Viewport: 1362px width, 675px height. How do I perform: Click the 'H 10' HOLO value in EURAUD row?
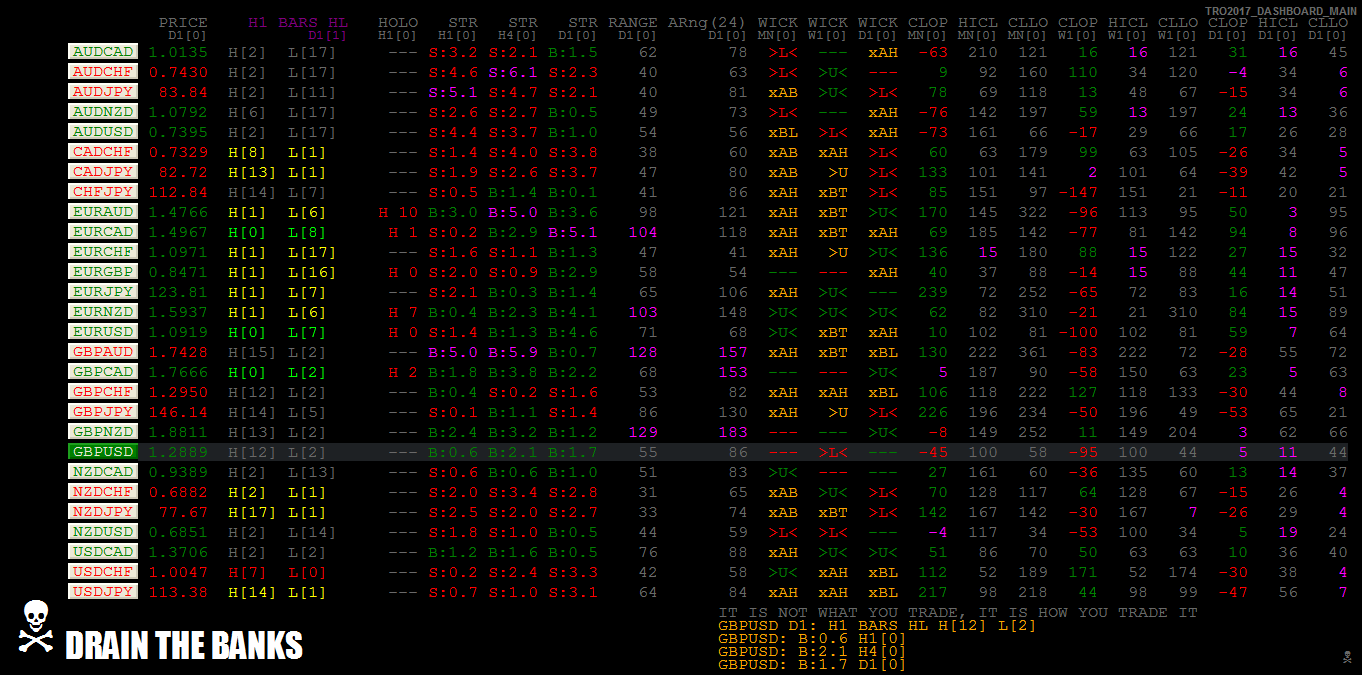point(398,212)
